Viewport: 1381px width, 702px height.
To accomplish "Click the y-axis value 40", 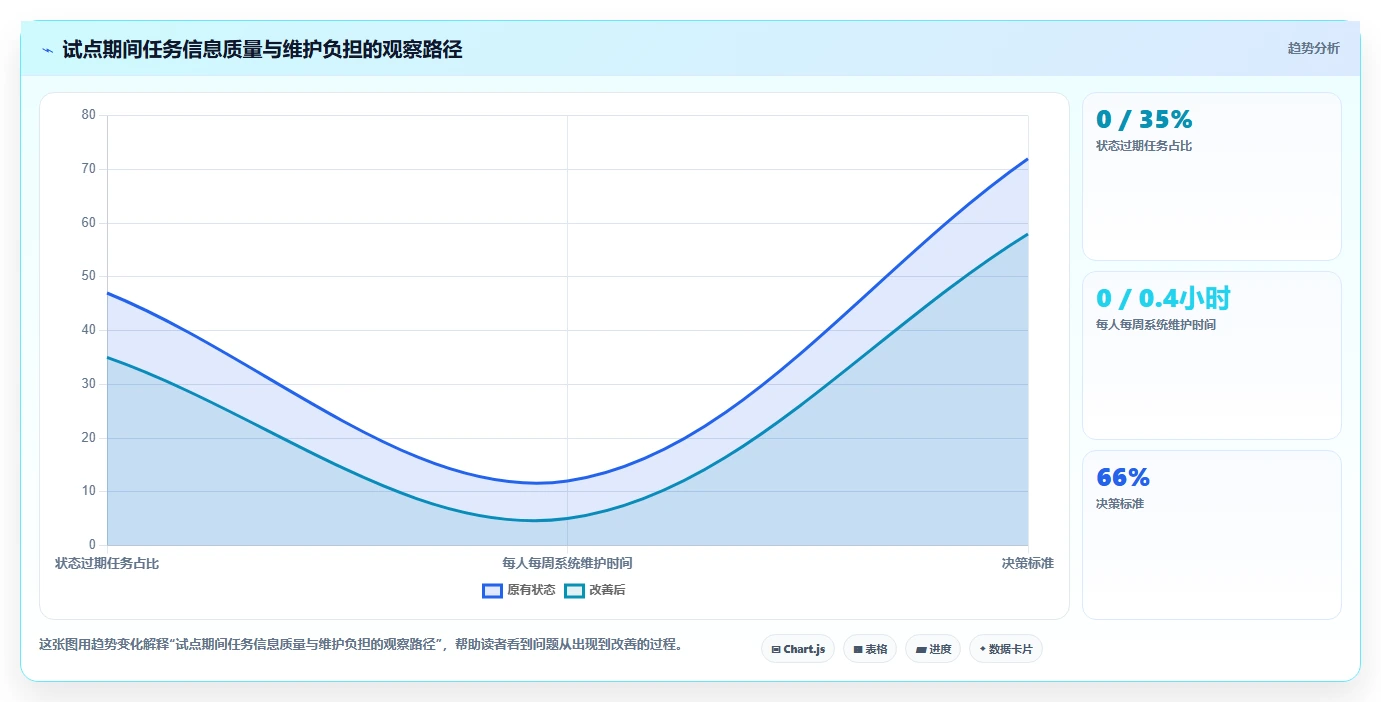I will point(89,330).
